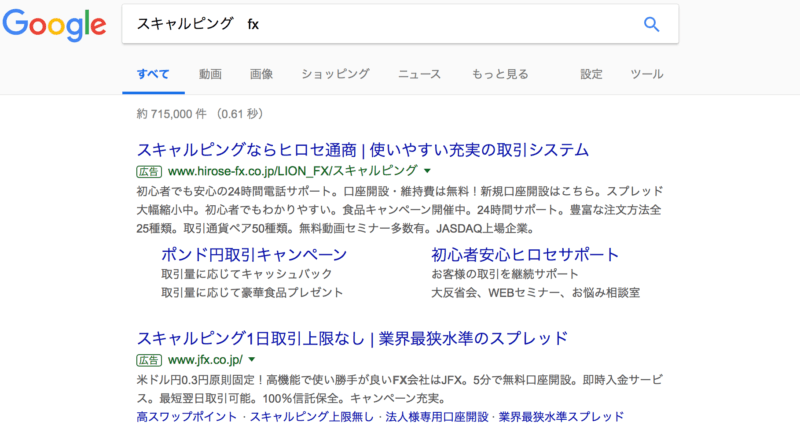Open the 法人様専用口座開設 link
This screenshot has height=437, width=800.
click(437, 417)
